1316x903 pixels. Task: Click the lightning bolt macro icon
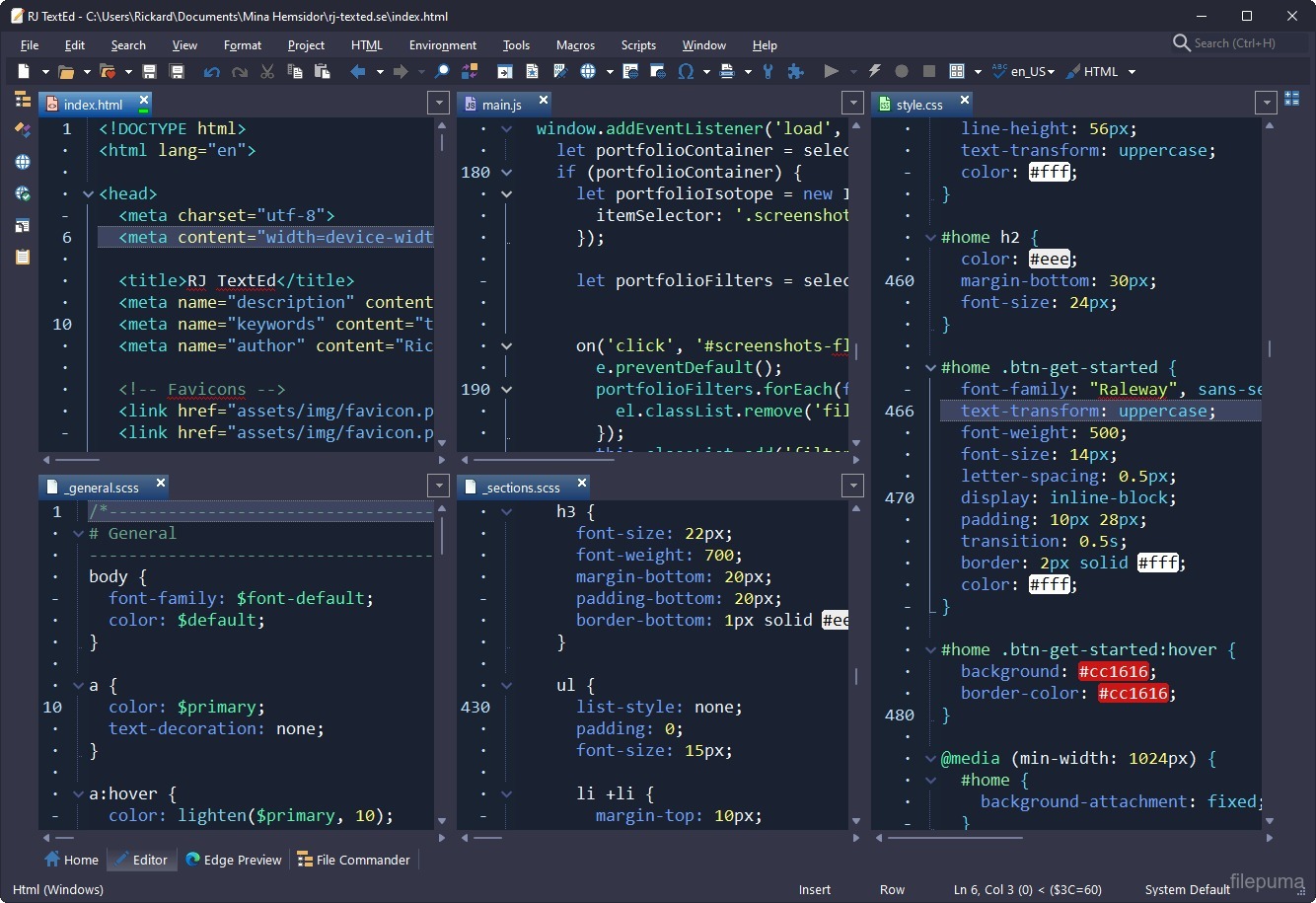coord(874,72)
